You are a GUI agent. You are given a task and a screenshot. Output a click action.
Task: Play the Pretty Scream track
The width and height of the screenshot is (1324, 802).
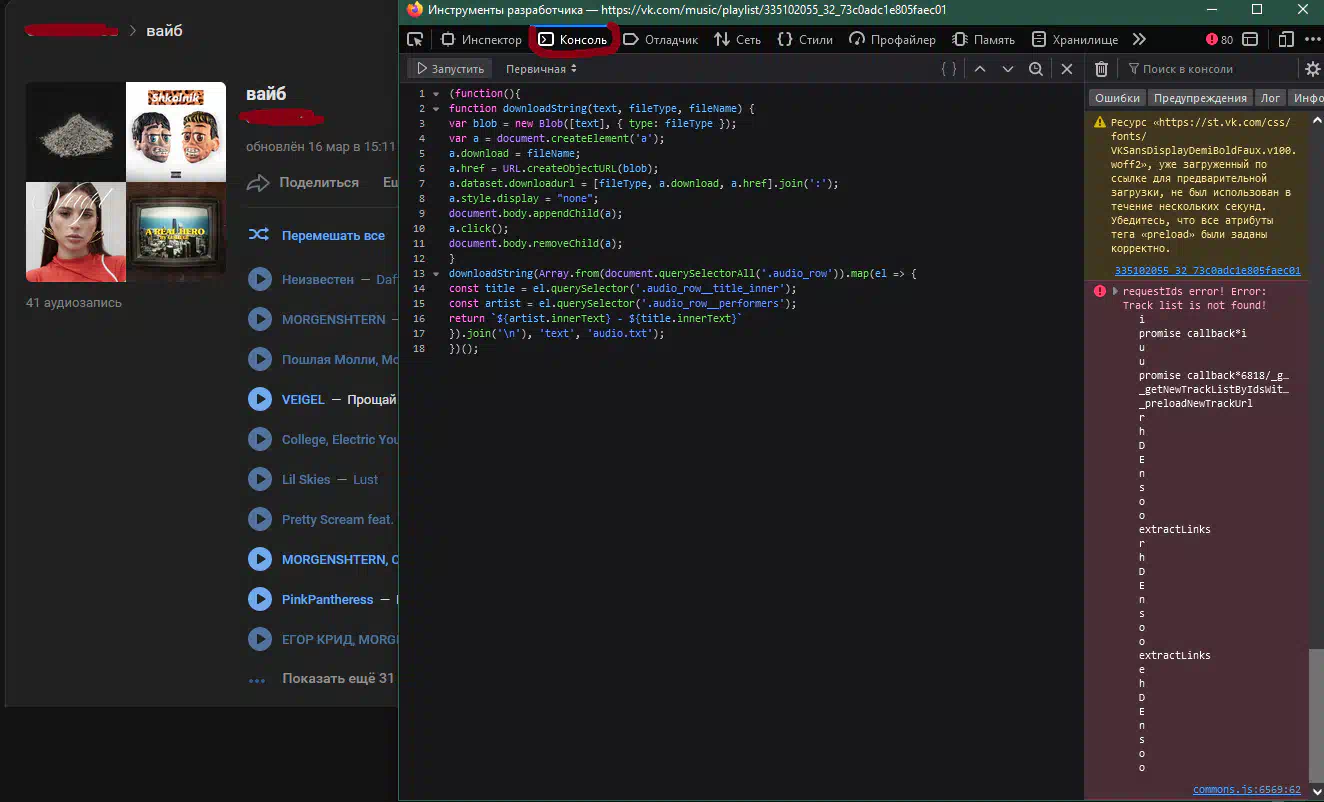[x=259, y=520]
